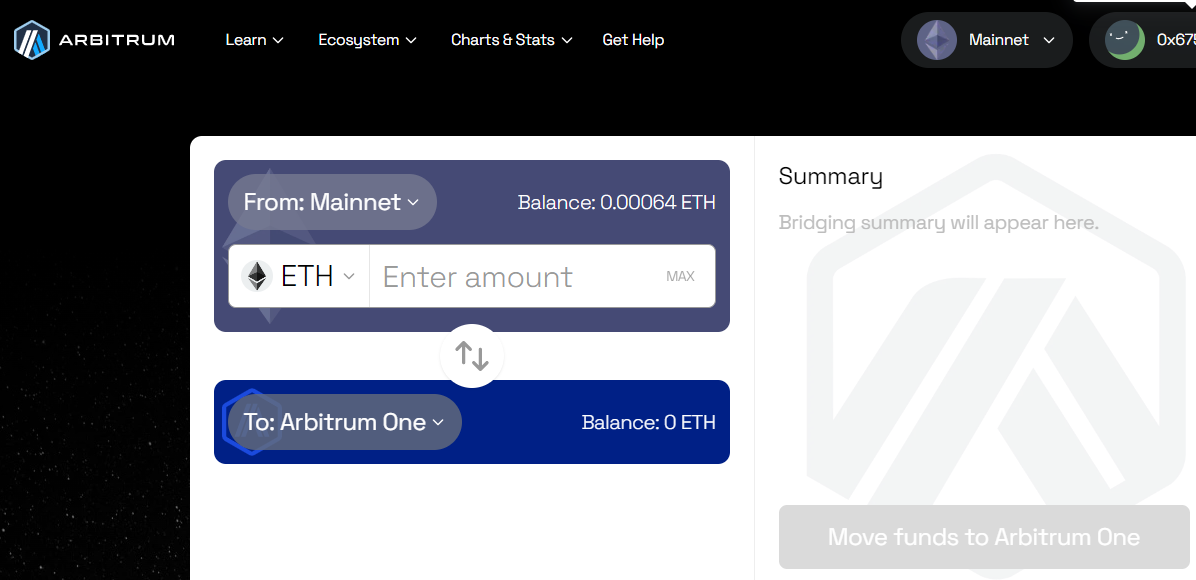Click 'Bridging summary will appear here.' text
Viewport: 1196px width, 580px height.
point(939,223)
